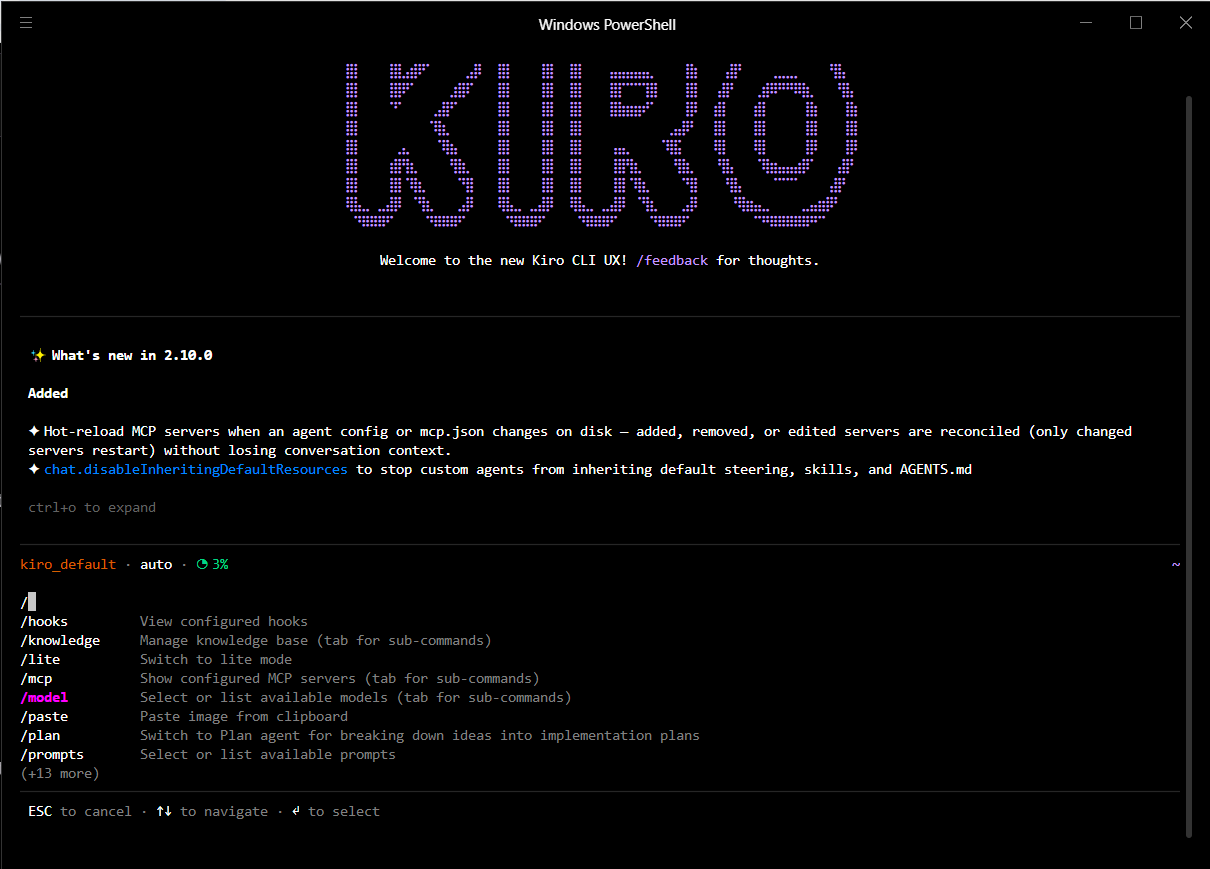The width and height of the screenshot is (1210, 869).
Task: Click the What's new in 2.10.0 heading
Action: pyautogui.click(x=132, y=356)
